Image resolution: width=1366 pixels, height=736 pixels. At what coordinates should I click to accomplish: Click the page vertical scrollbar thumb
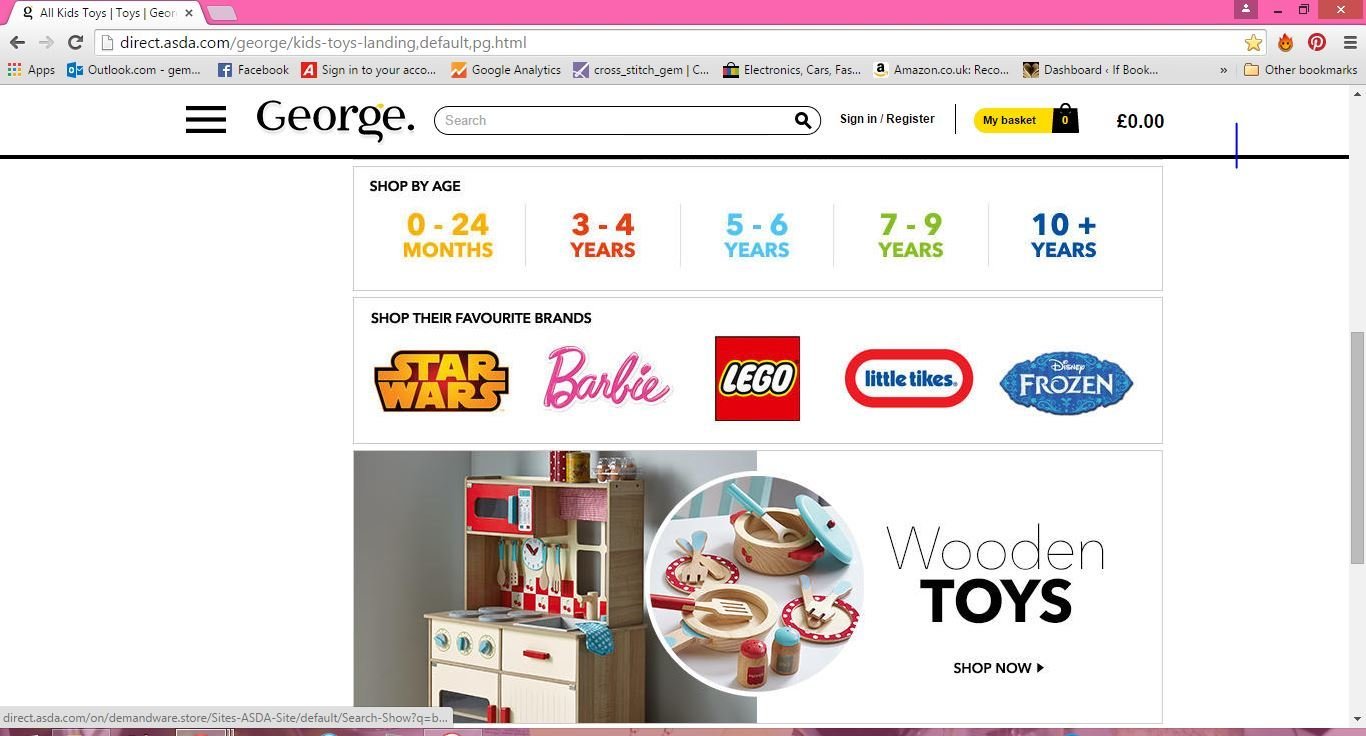[1357, 448]
